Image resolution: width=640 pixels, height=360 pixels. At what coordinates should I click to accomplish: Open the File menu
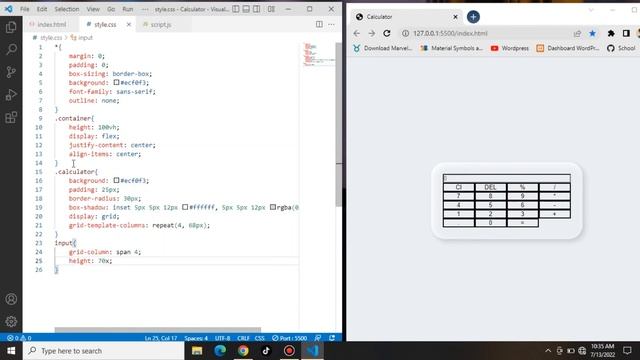(x=24, y=9)
